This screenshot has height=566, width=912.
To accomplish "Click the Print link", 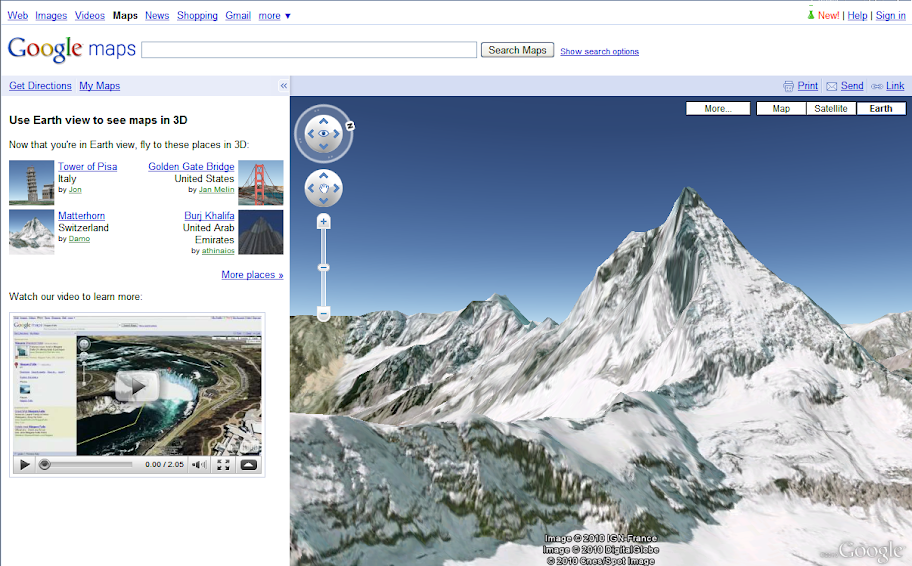I will (807, 86).
